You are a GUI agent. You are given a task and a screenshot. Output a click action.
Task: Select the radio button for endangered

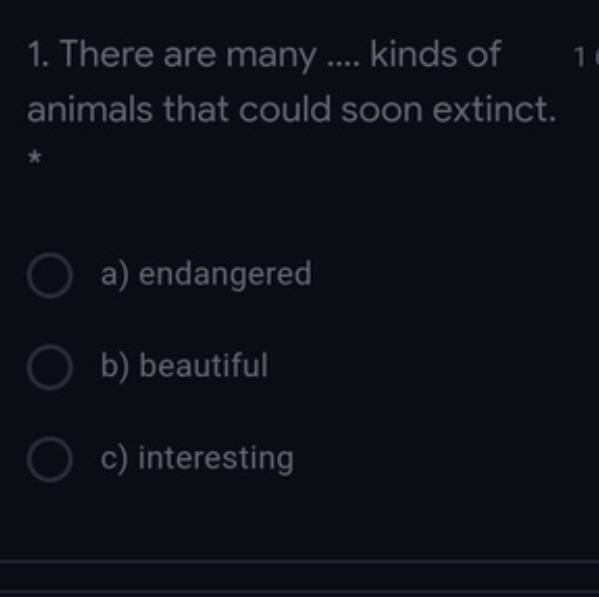point(50,275)
